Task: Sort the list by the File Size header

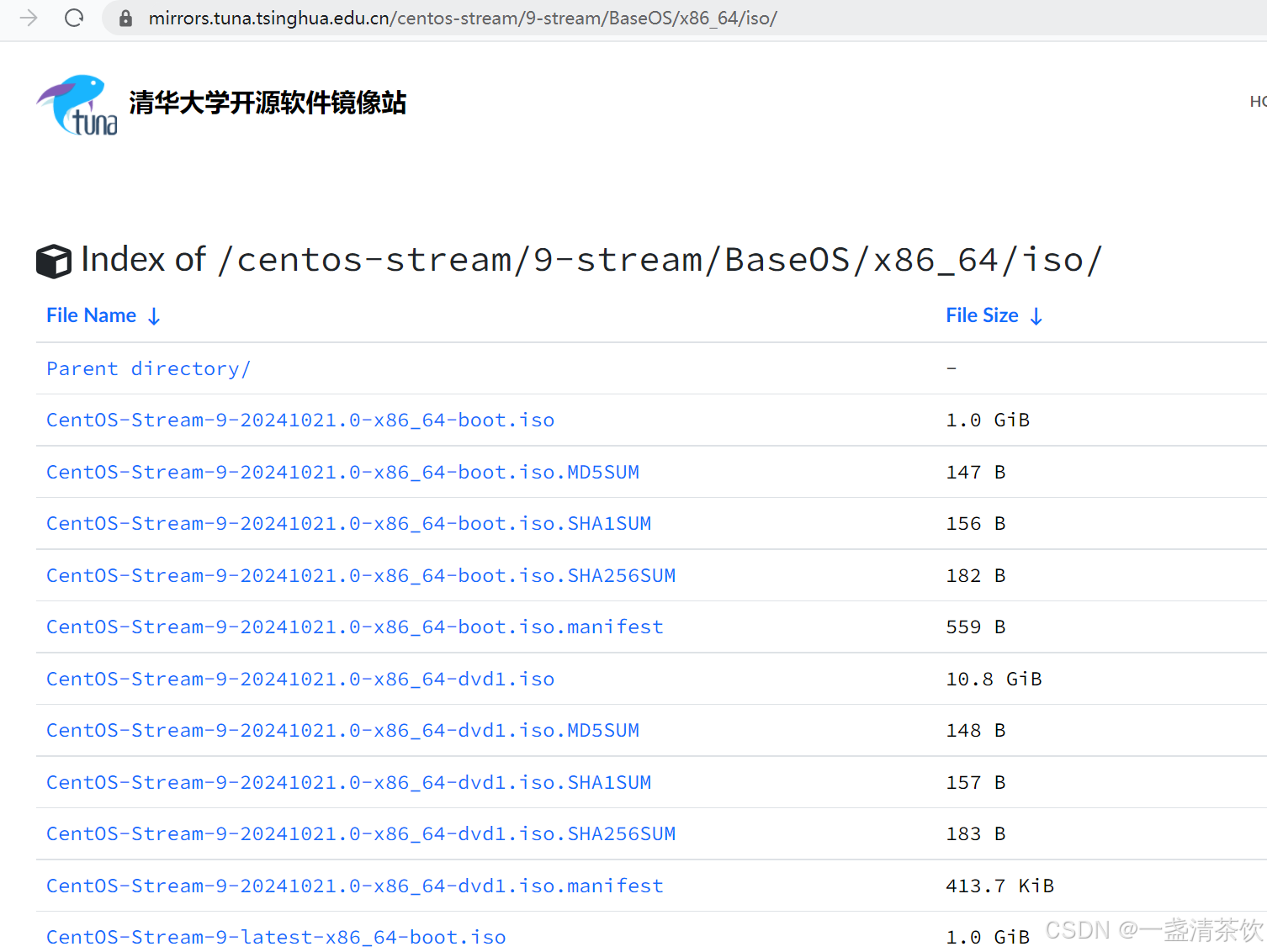Action: pyautogui.click(x=982, y=315)
